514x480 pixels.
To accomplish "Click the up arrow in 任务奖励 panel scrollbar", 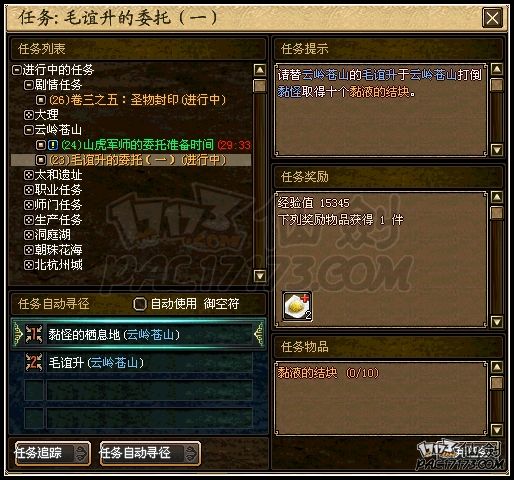I will [x=497, y=197].
